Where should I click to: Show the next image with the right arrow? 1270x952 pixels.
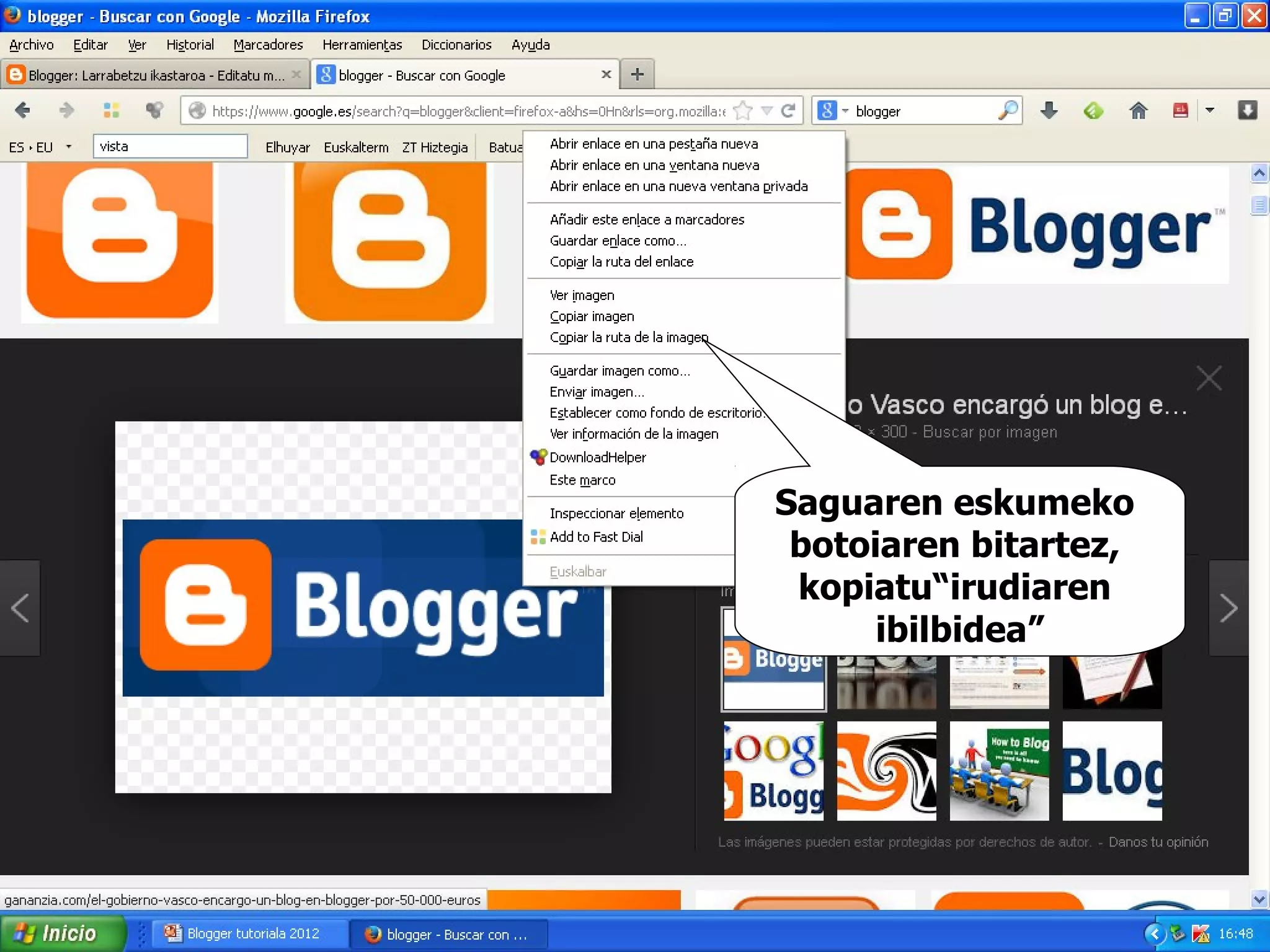pyautogui.click(x=1228, y=607)
